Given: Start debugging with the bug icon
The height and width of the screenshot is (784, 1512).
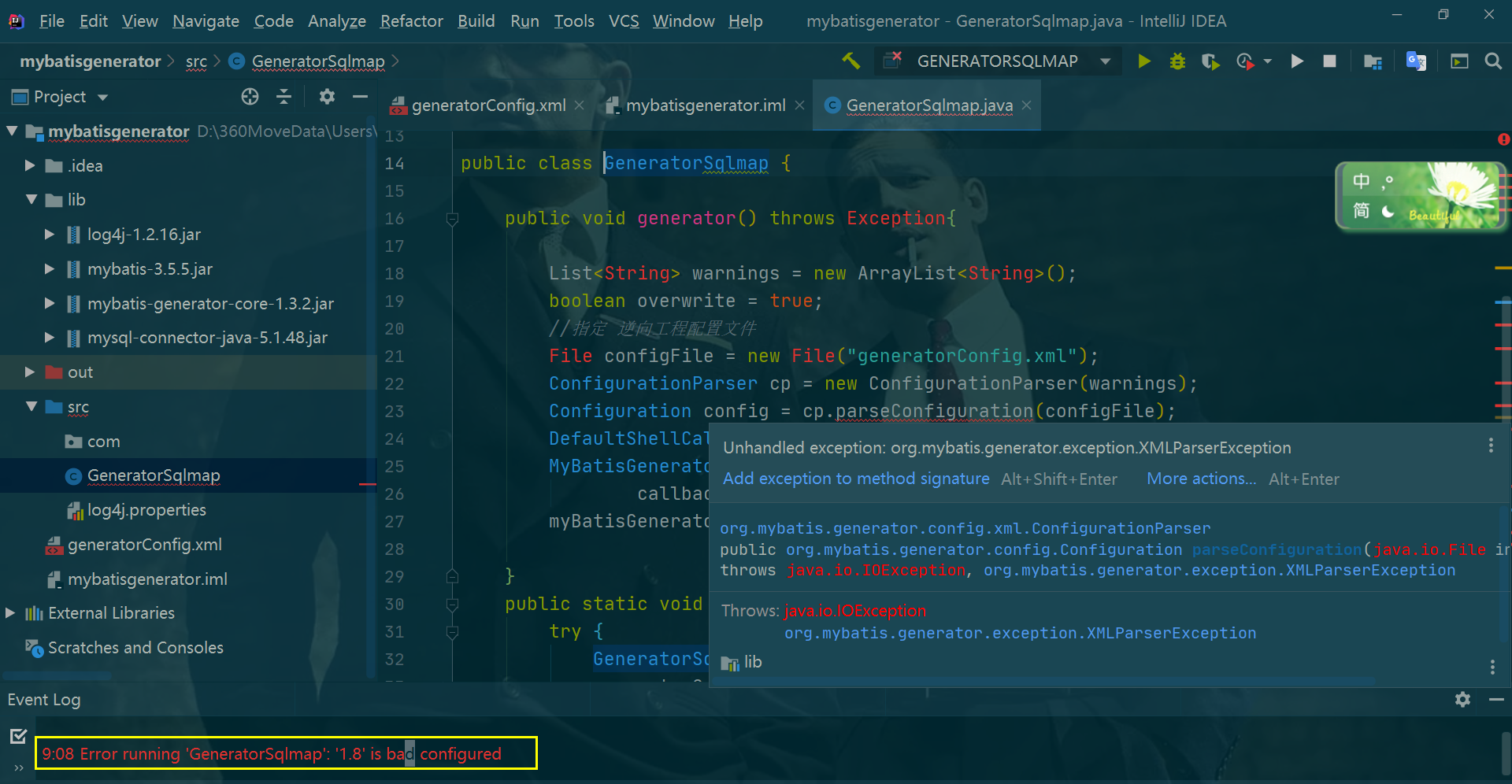Looking at the screenshot, I should point(1177,61).
